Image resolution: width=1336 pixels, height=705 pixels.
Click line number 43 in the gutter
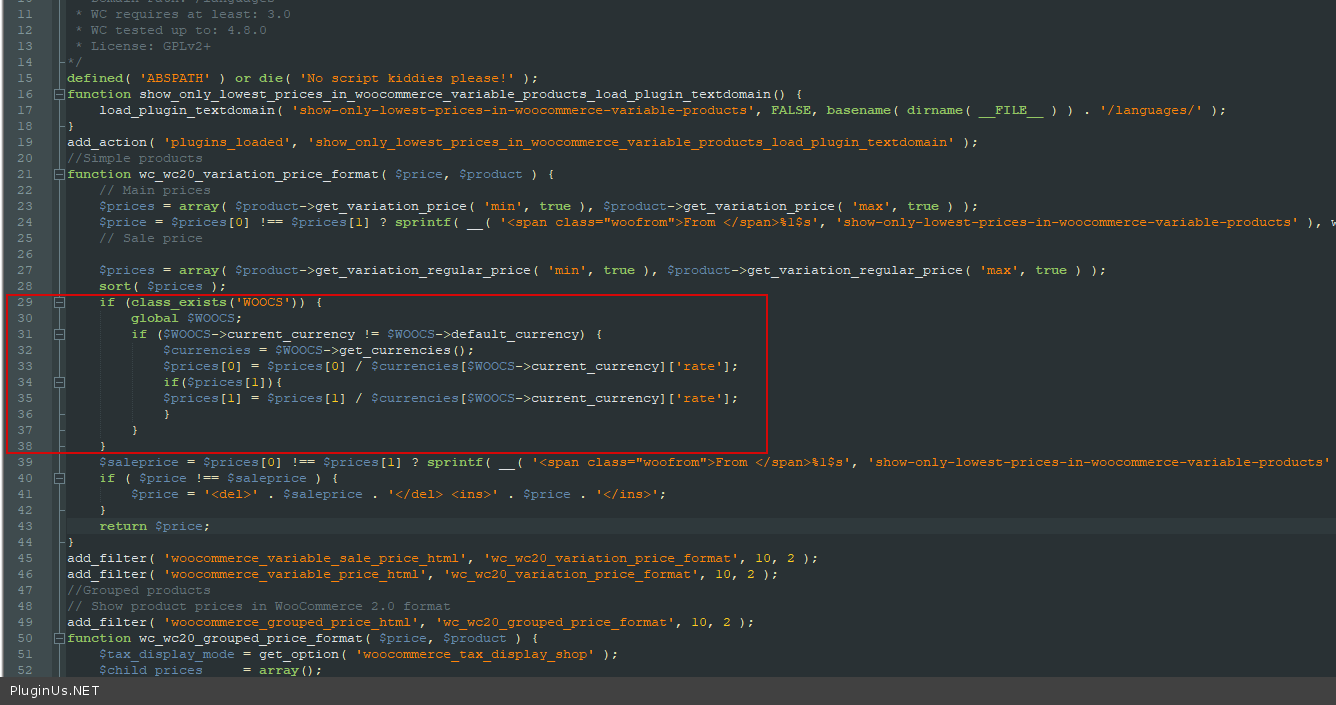(x=25, y=526)
